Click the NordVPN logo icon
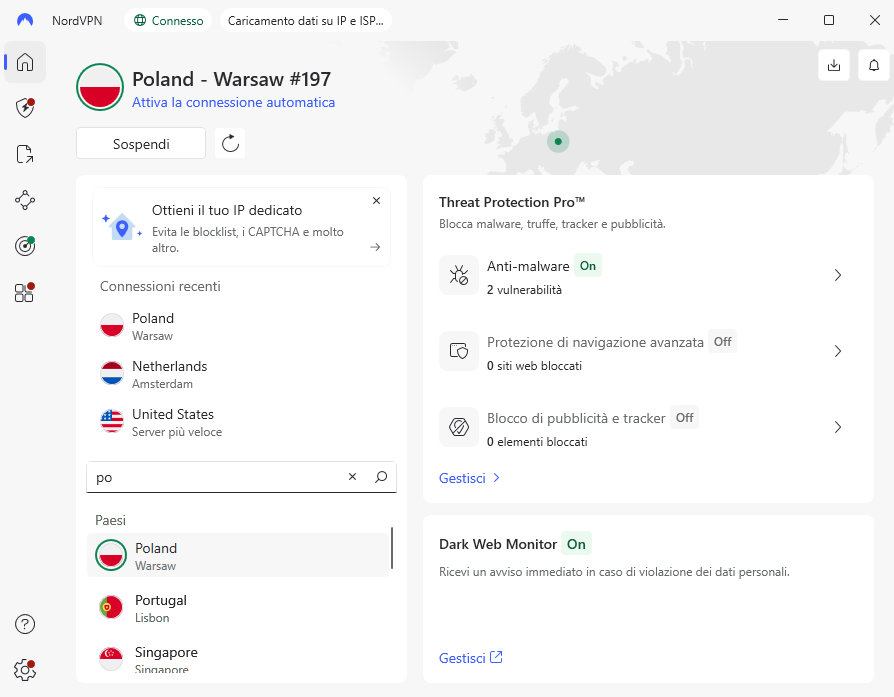This screenshot has height=697, width=894. pos(25,21)
